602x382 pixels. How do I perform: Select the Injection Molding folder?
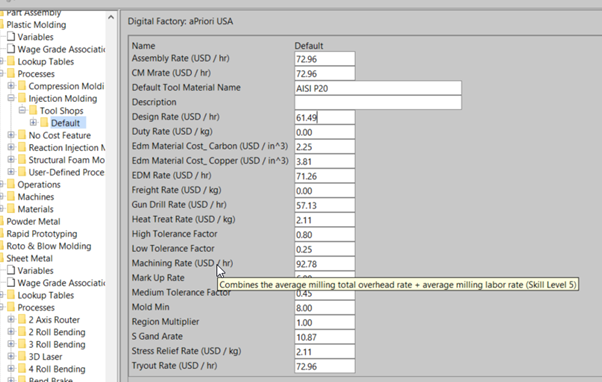tap(58, 98)
